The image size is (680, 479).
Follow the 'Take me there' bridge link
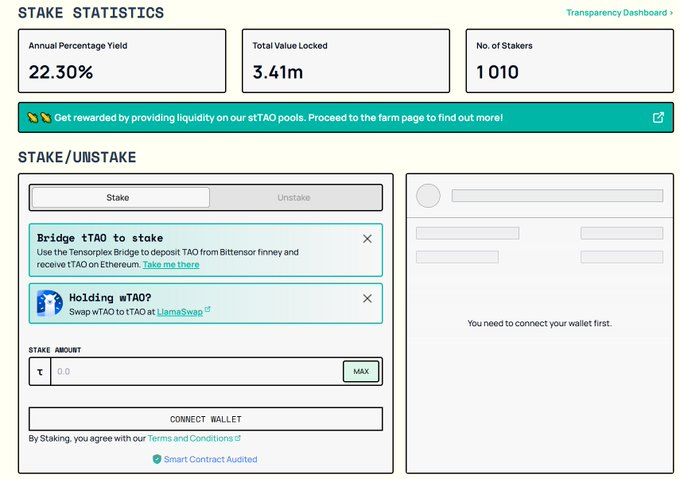[171, 264]
